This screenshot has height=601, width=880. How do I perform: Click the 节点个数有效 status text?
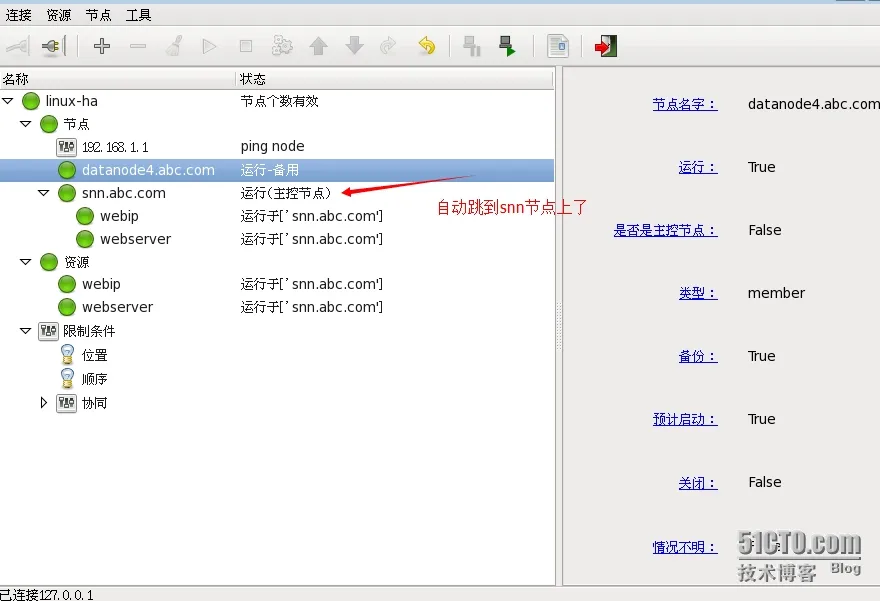click(279, 101)
